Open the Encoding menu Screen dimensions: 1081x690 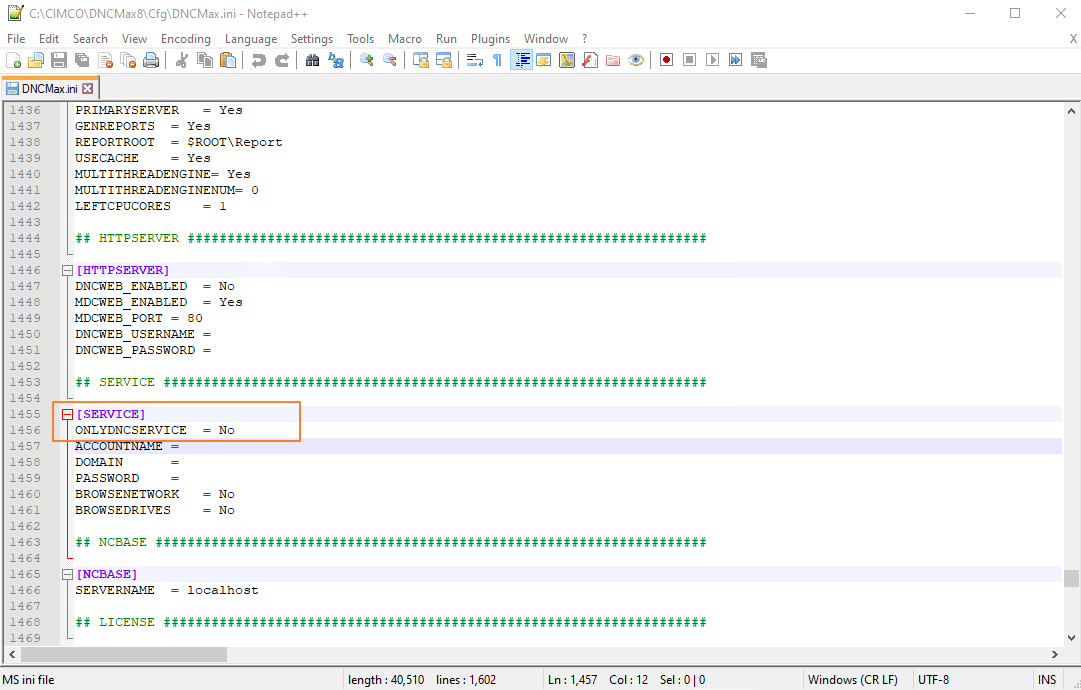coord(185,39)
